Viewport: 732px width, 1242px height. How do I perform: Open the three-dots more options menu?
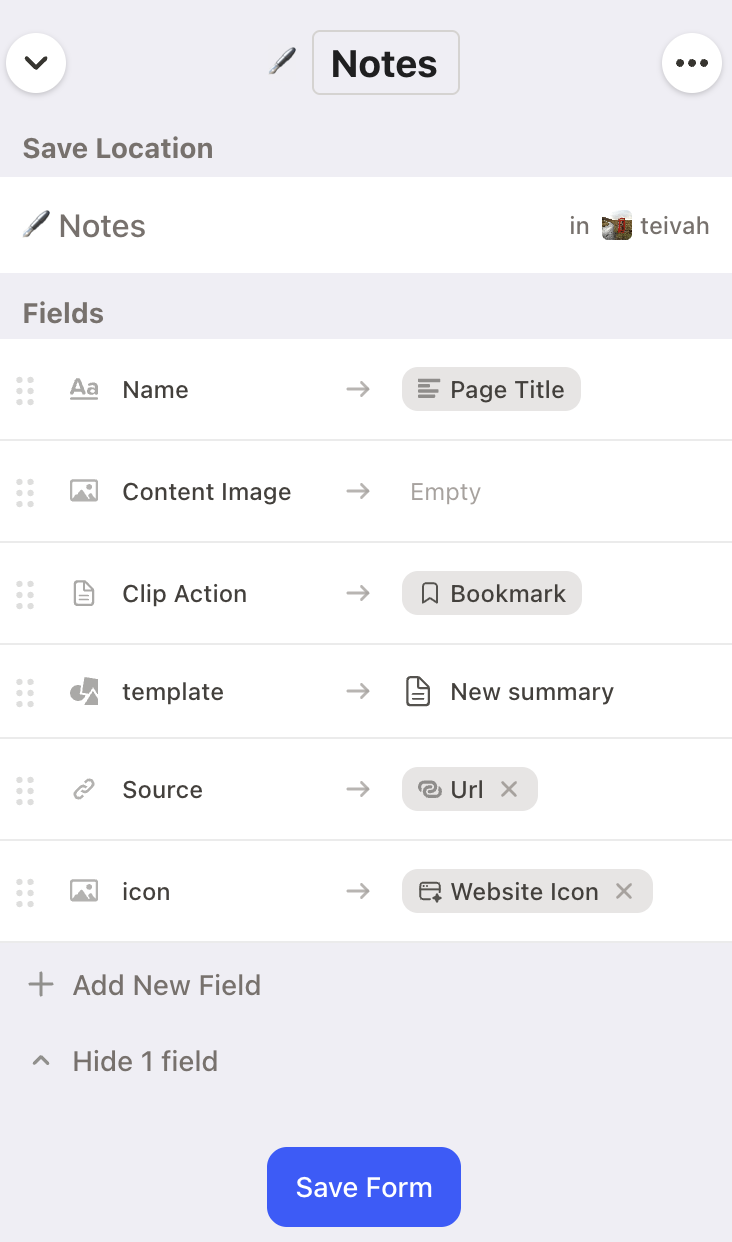pos(691,63)
